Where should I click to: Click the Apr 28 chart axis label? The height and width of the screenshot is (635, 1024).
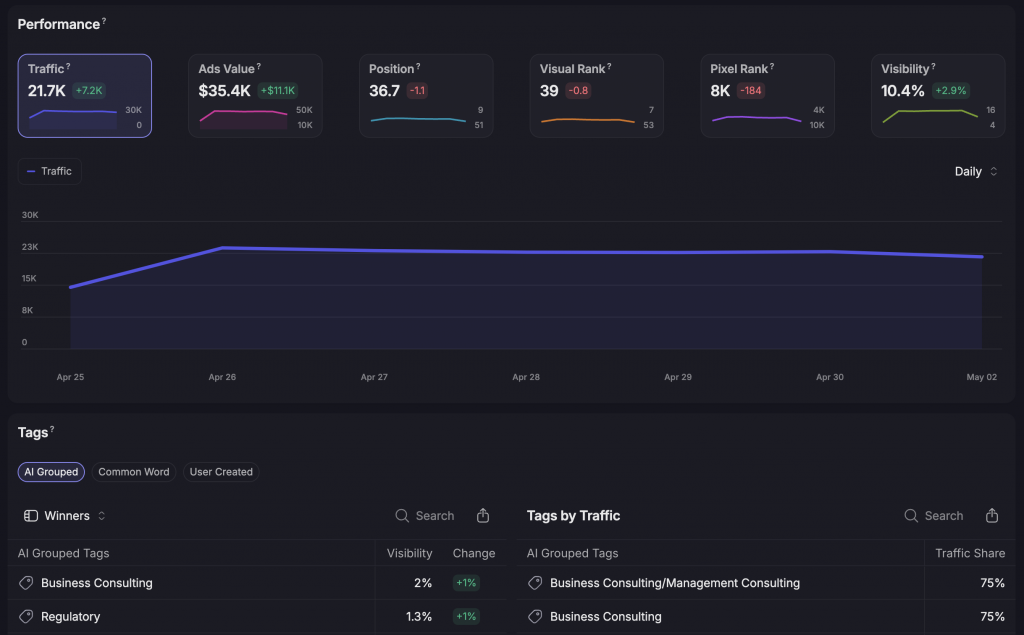point(526,377)
